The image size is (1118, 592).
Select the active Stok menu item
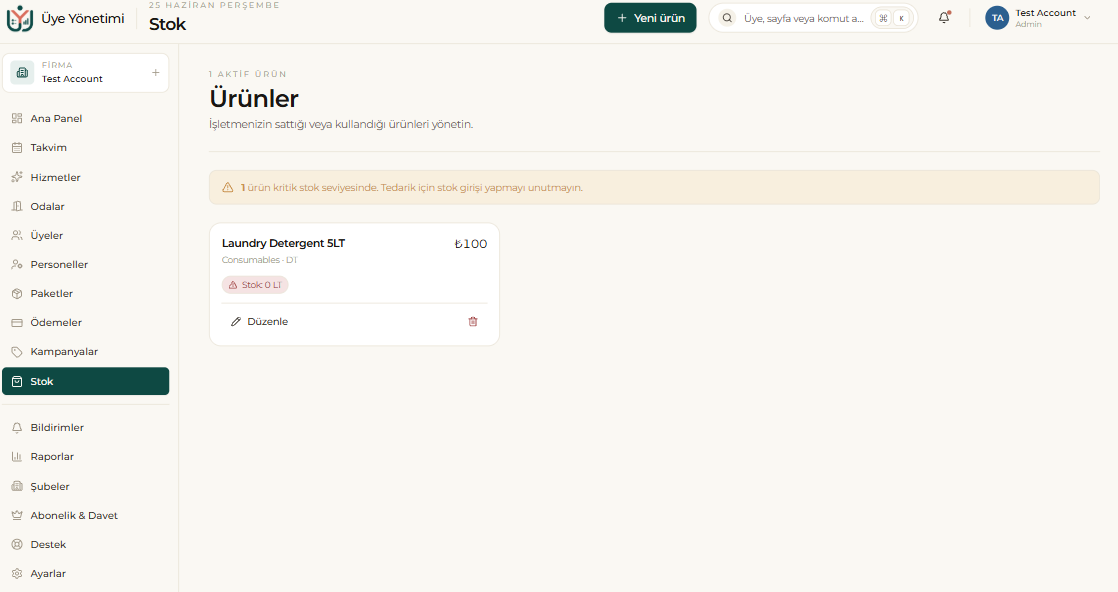coord(86,381)
